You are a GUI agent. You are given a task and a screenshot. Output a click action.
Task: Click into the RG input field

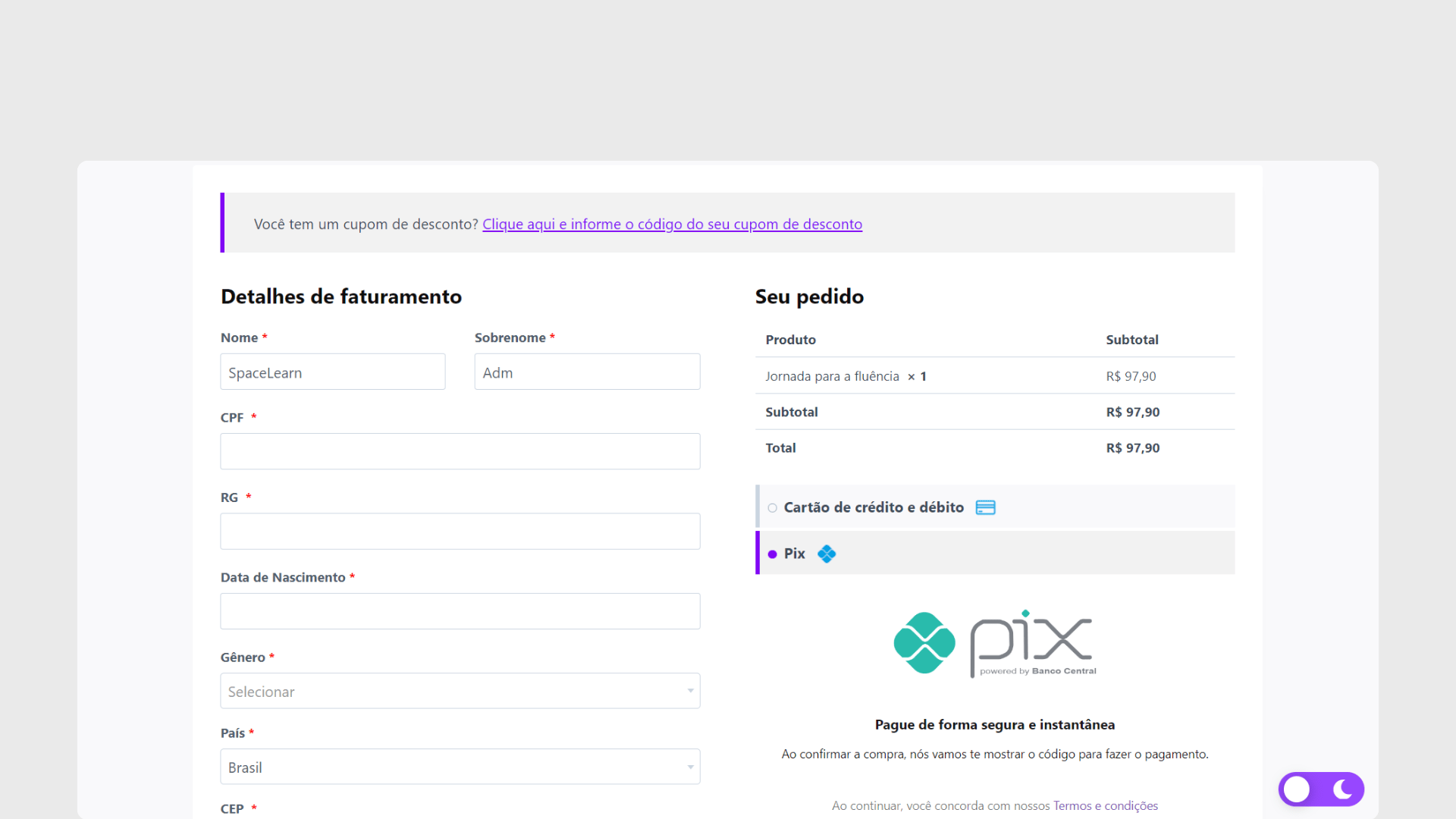tap(460, 532)
